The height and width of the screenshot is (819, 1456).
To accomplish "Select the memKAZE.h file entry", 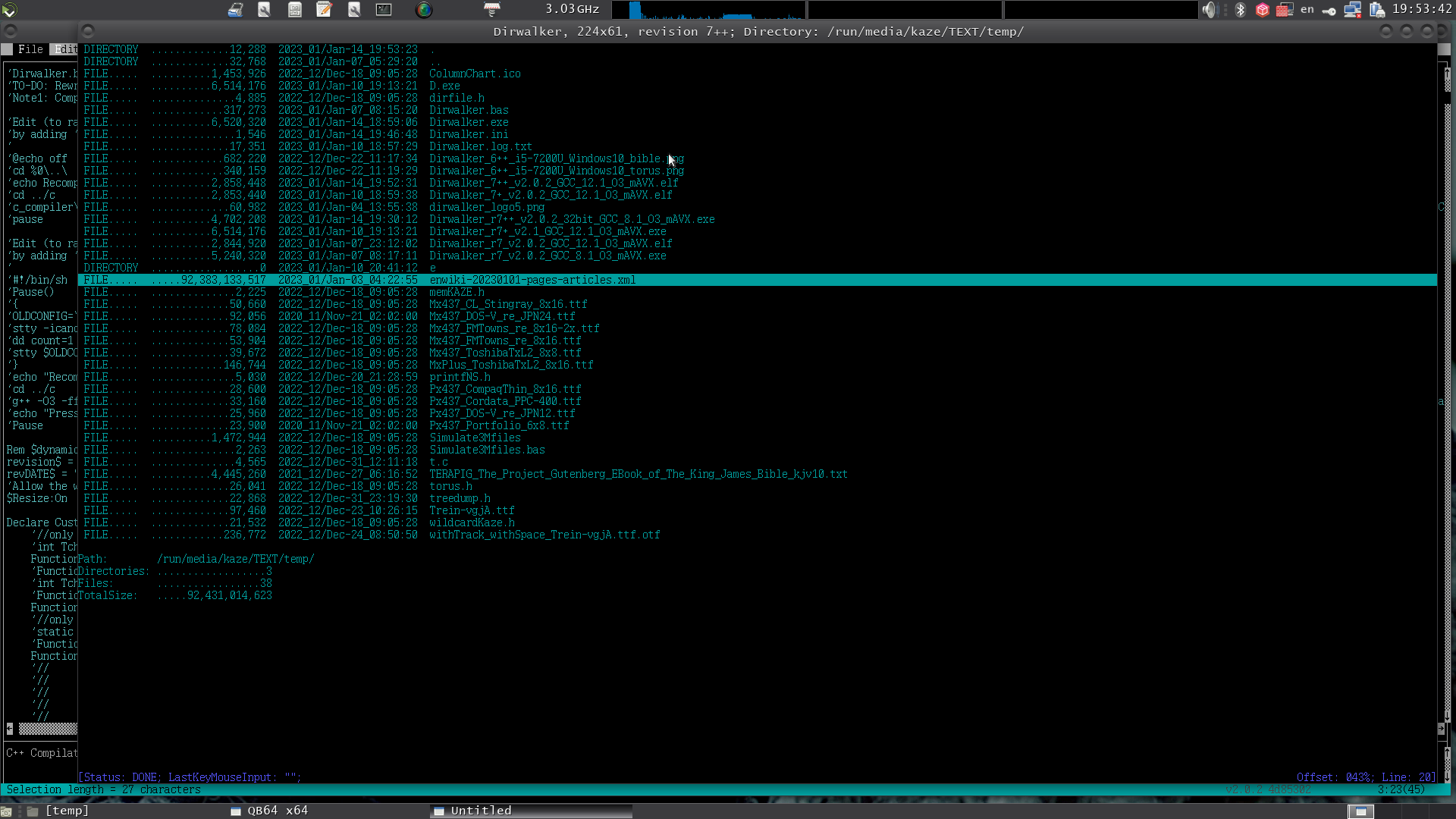I will tap(457, 292).
